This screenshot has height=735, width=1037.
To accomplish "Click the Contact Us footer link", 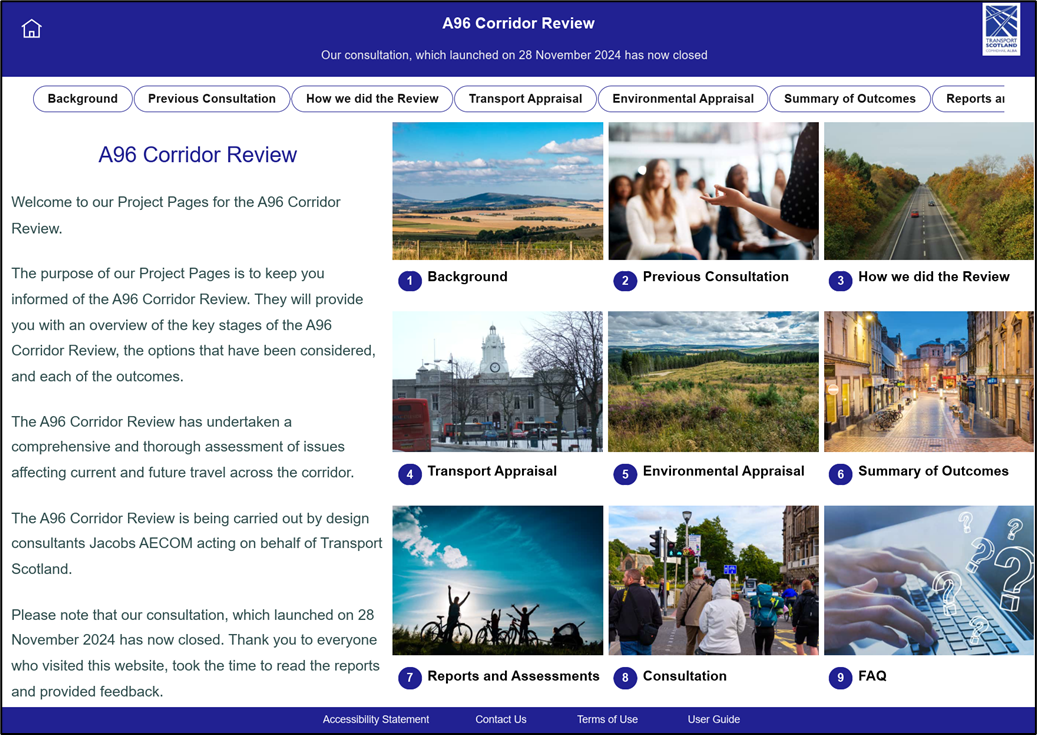I will (500, 719).
